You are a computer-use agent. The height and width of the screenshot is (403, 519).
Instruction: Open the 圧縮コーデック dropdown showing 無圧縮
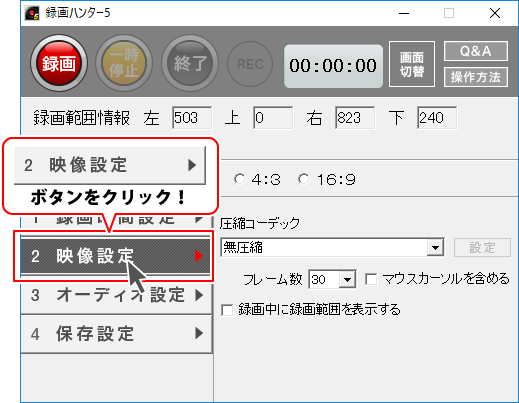[332, 247]
